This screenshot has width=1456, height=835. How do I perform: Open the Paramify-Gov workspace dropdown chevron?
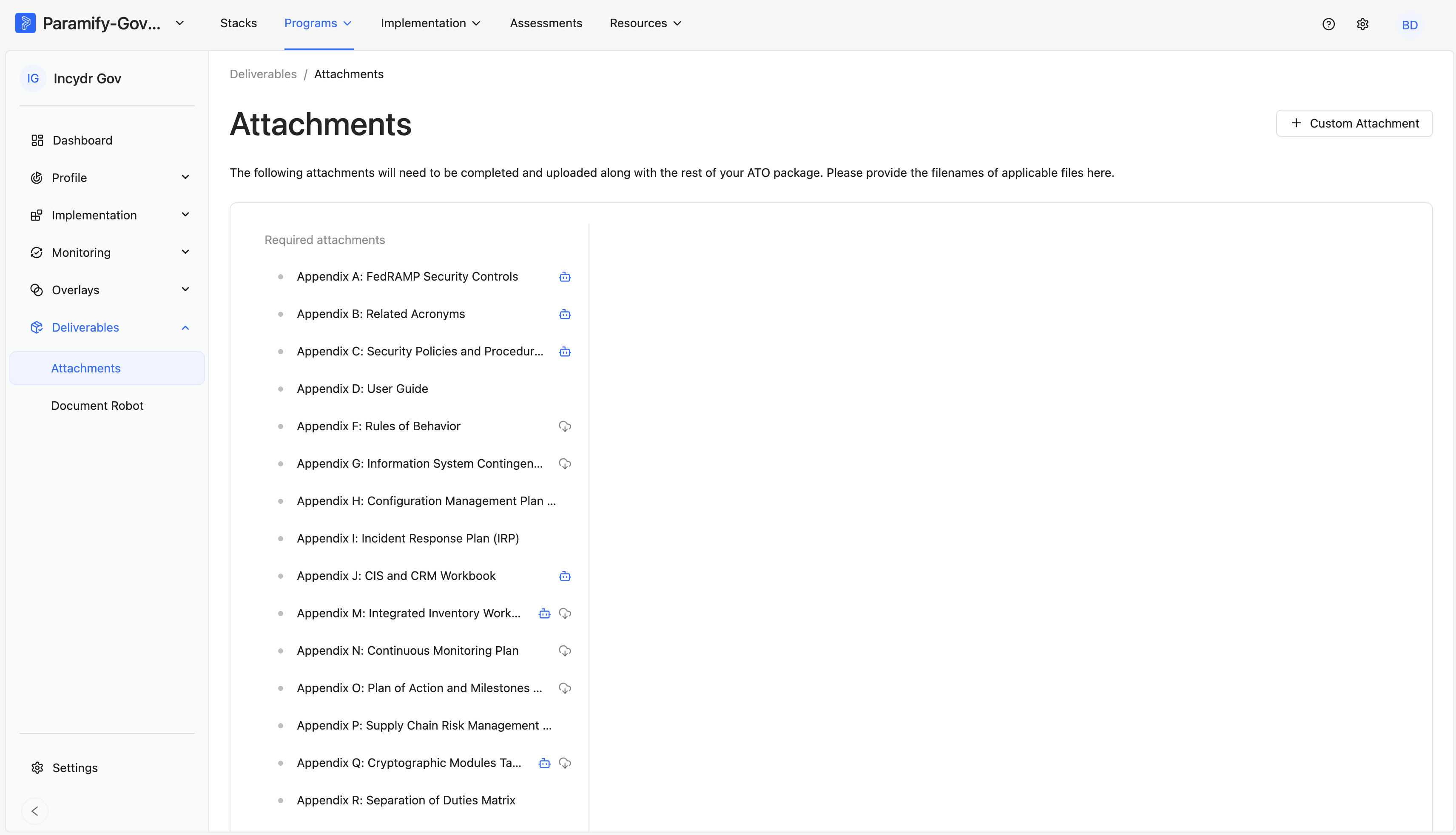(x=179, y=23)
